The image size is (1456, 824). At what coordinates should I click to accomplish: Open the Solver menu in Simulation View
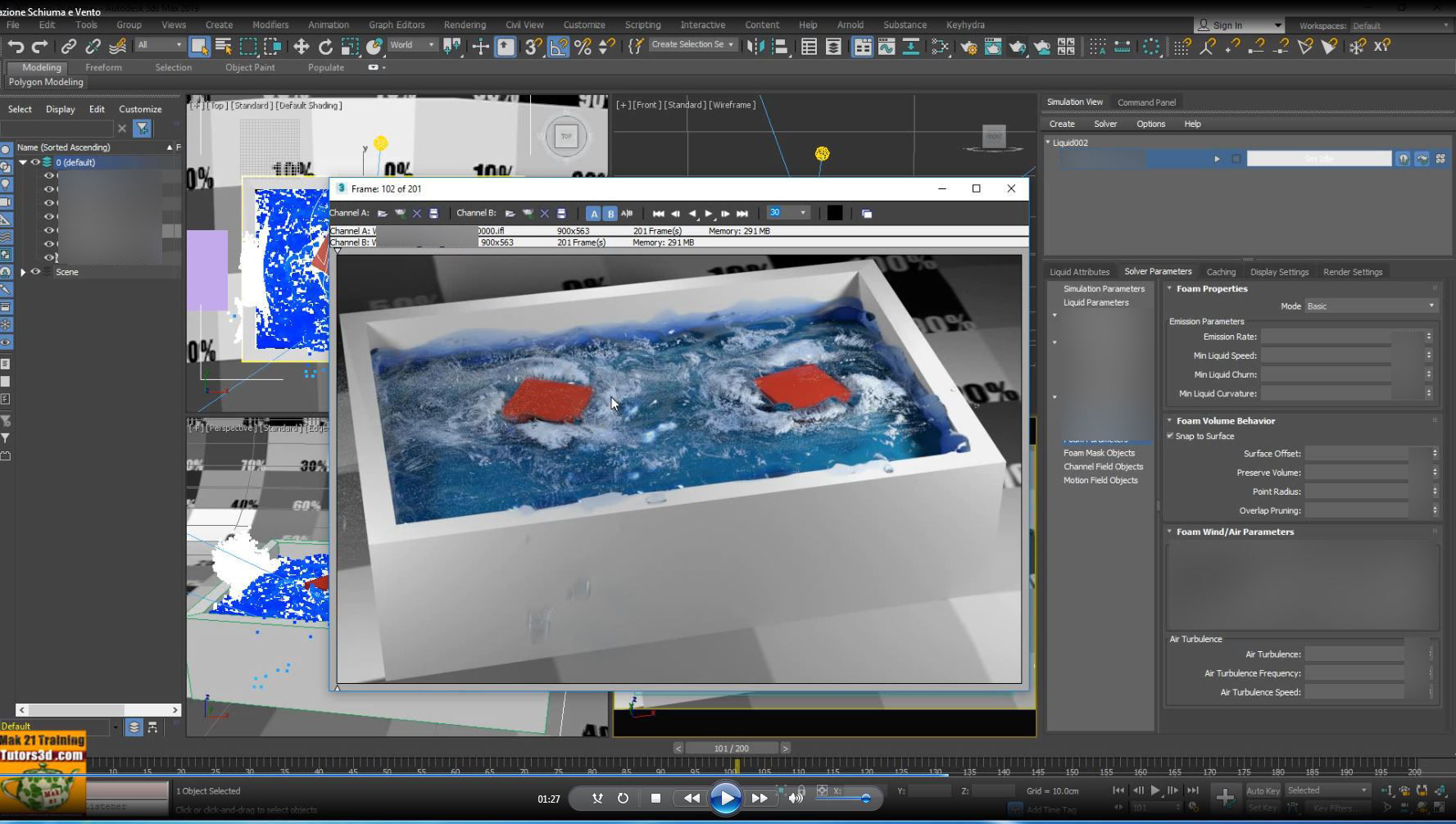[1105, 124]
